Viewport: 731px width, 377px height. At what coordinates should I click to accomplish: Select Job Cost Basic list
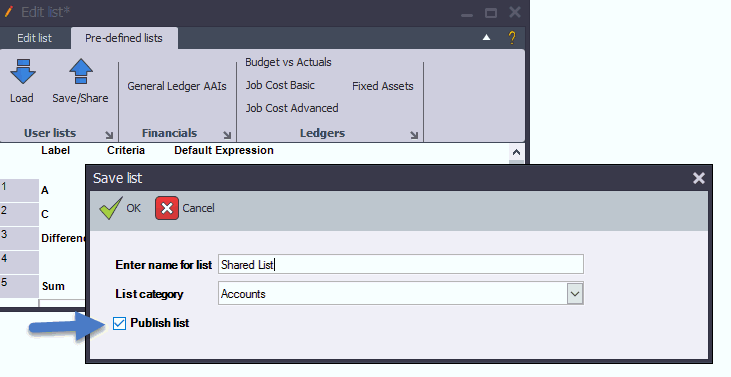point(280,85)
